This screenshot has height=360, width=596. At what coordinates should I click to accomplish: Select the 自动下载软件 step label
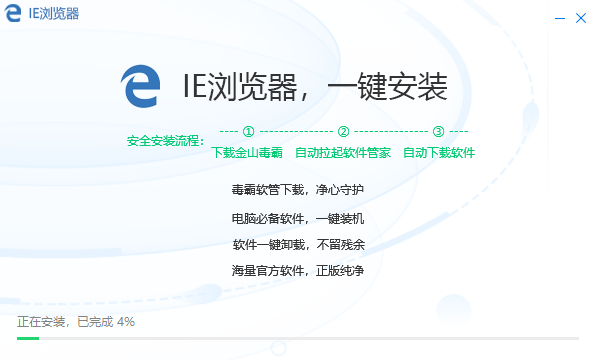point(439,152)
